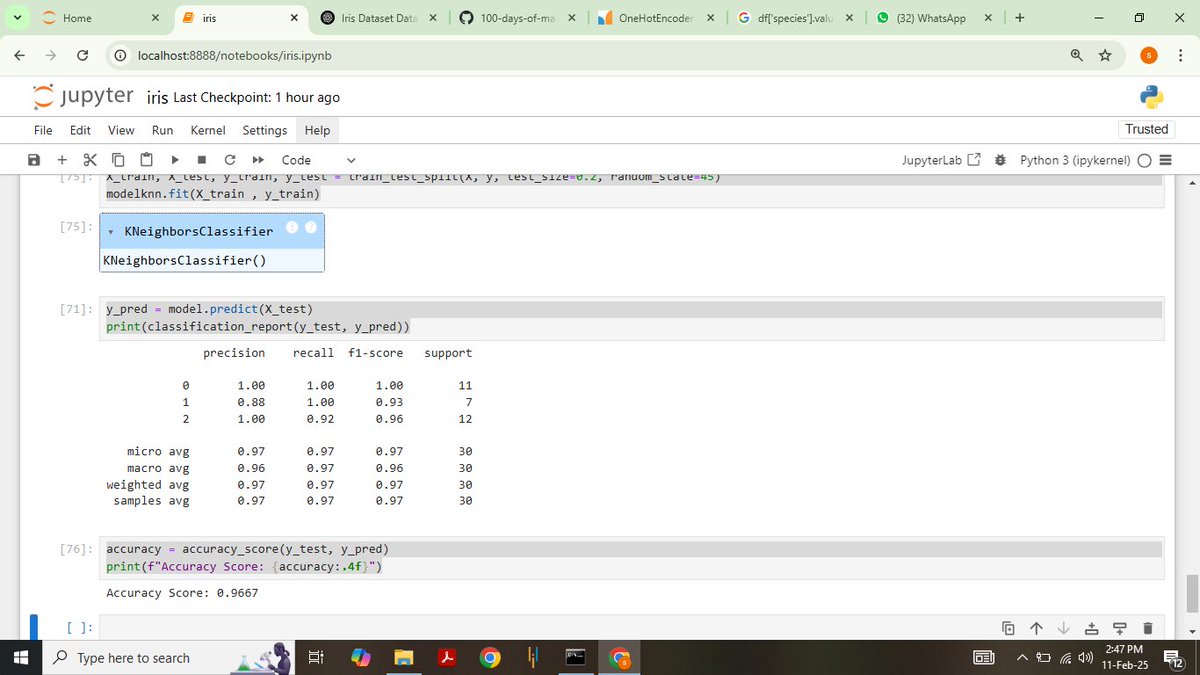
Task: Open the Run menu
Action: (162, 130)
